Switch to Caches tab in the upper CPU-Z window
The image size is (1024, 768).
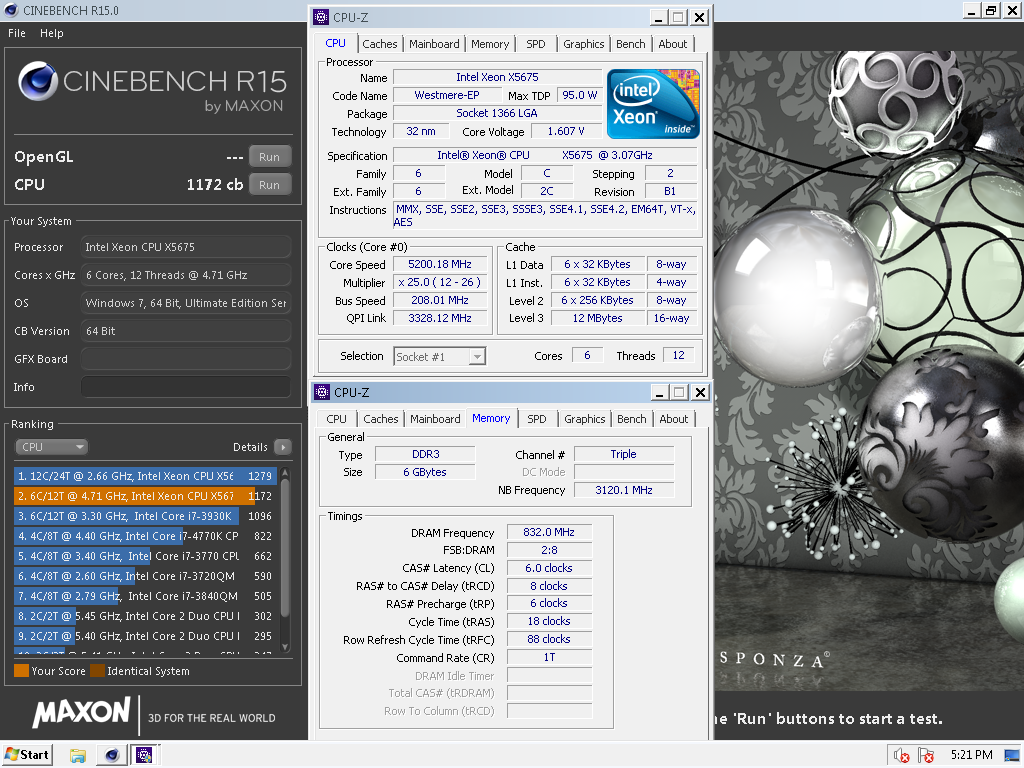379,44
